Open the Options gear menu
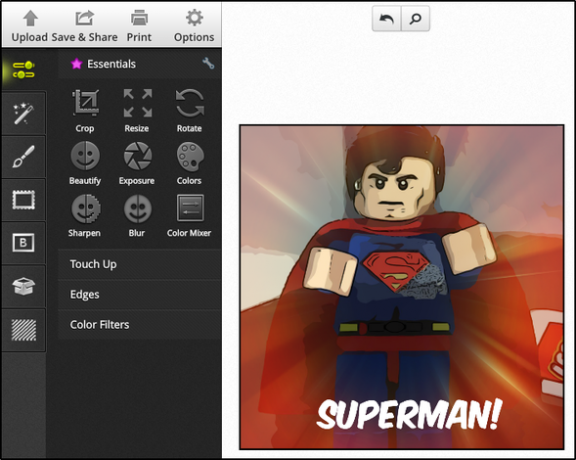 coord(194,26)
